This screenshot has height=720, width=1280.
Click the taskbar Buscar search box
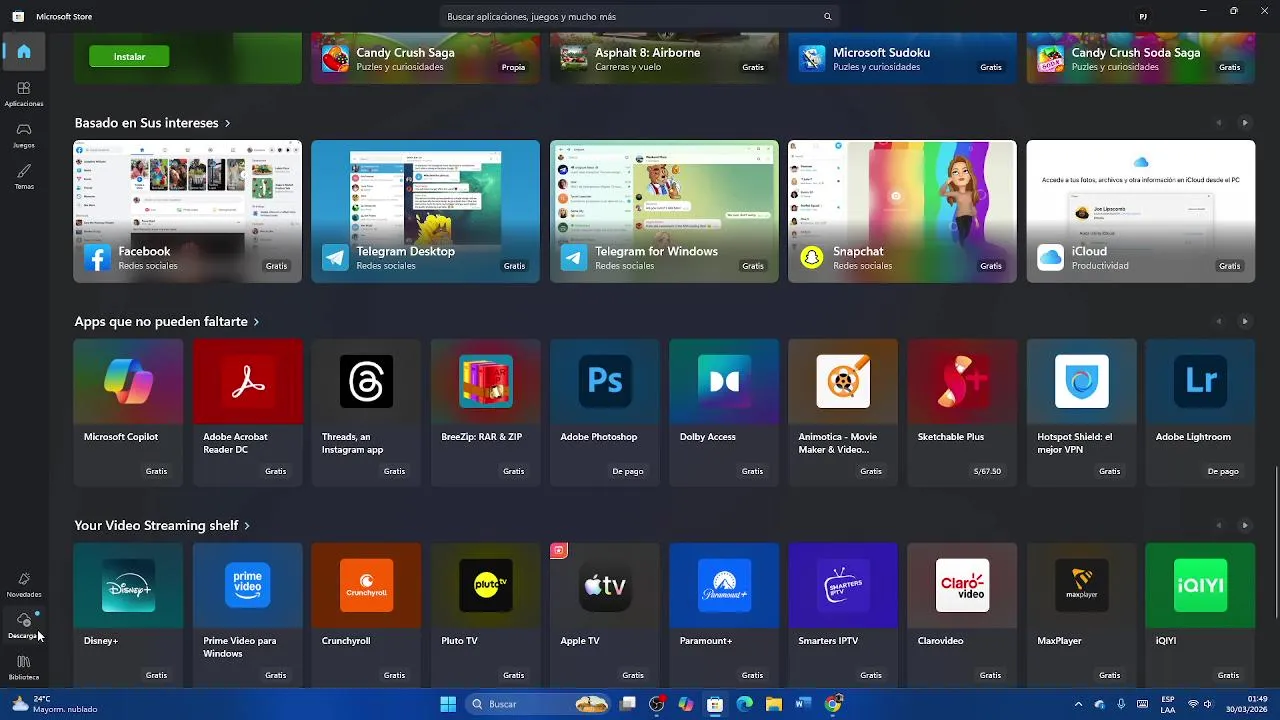coord(540,704)
